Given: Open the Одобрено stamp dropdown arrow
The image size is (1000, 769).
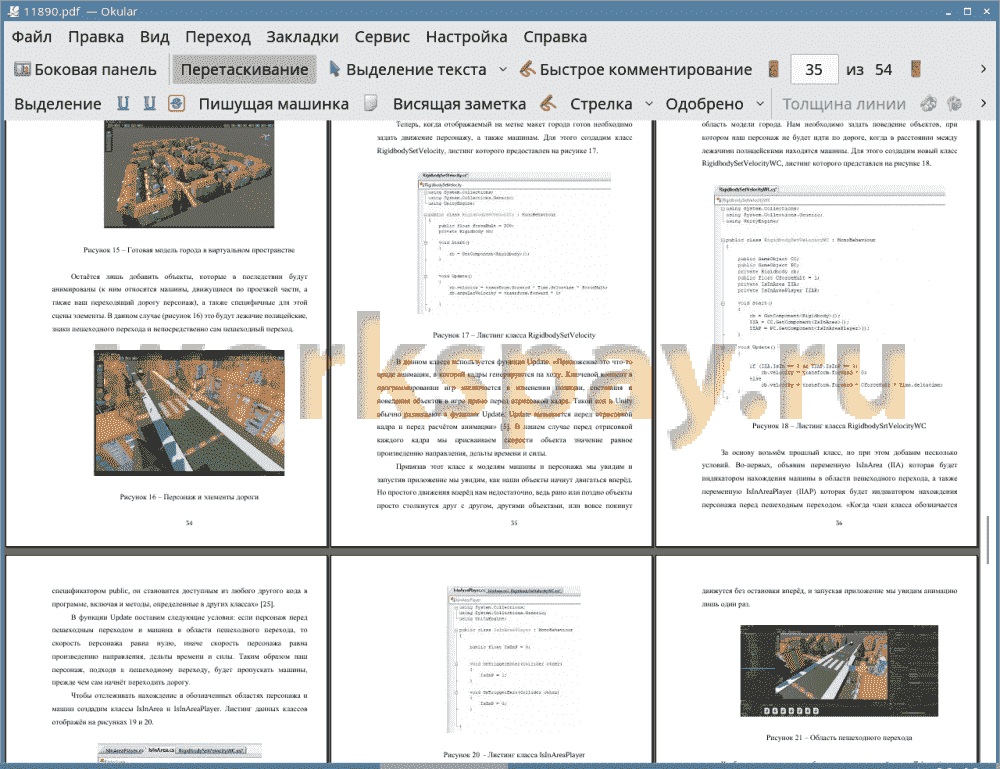Looking at the screenshot, I should click(x=760, y=104).
